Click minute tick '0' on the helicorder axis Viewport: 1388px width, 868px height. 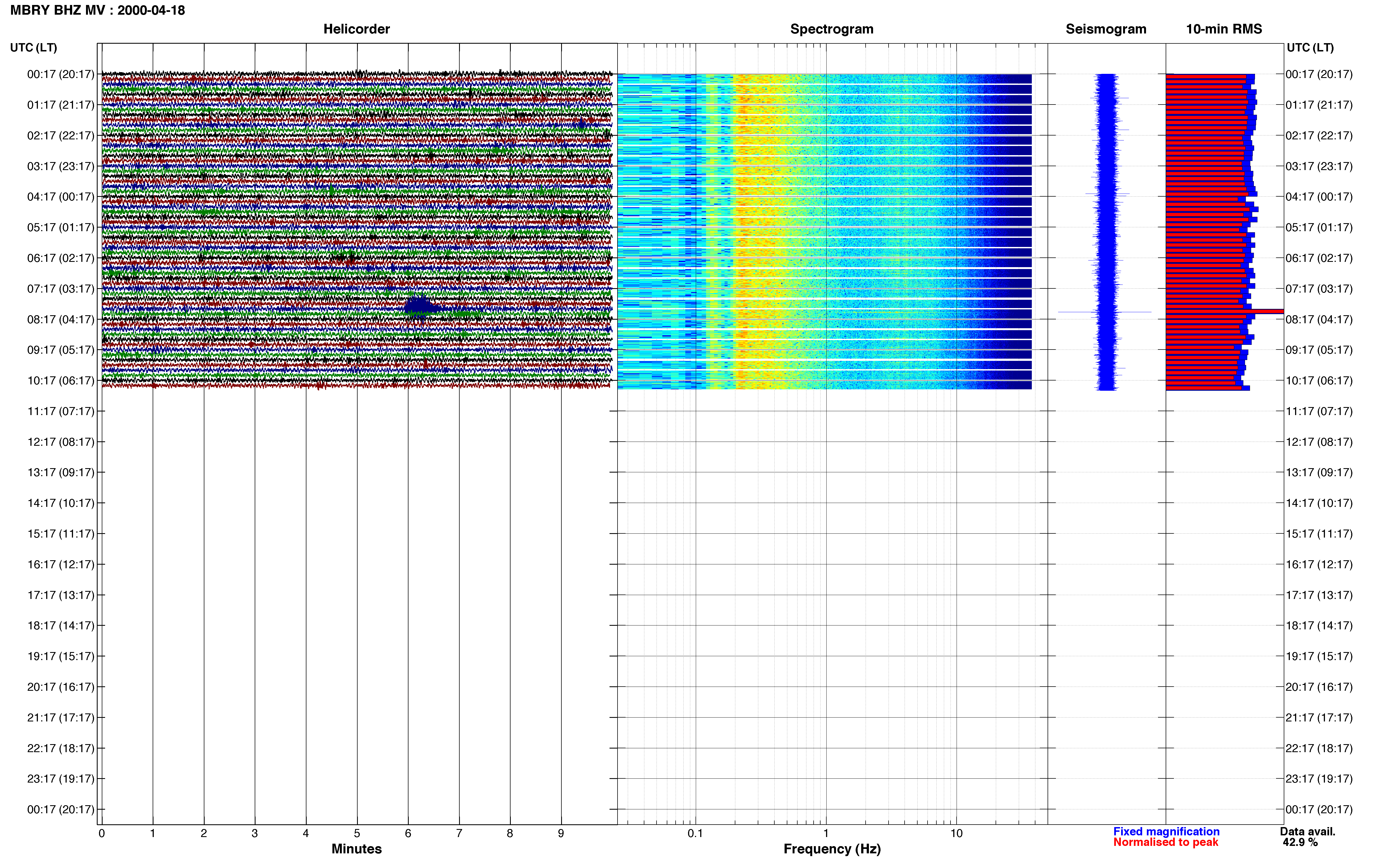pos(101,833)
